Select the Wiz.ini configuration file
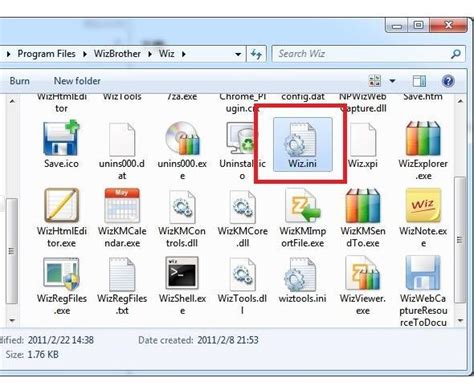The width and height of the screenshot is (474, 390). point(303,144)
